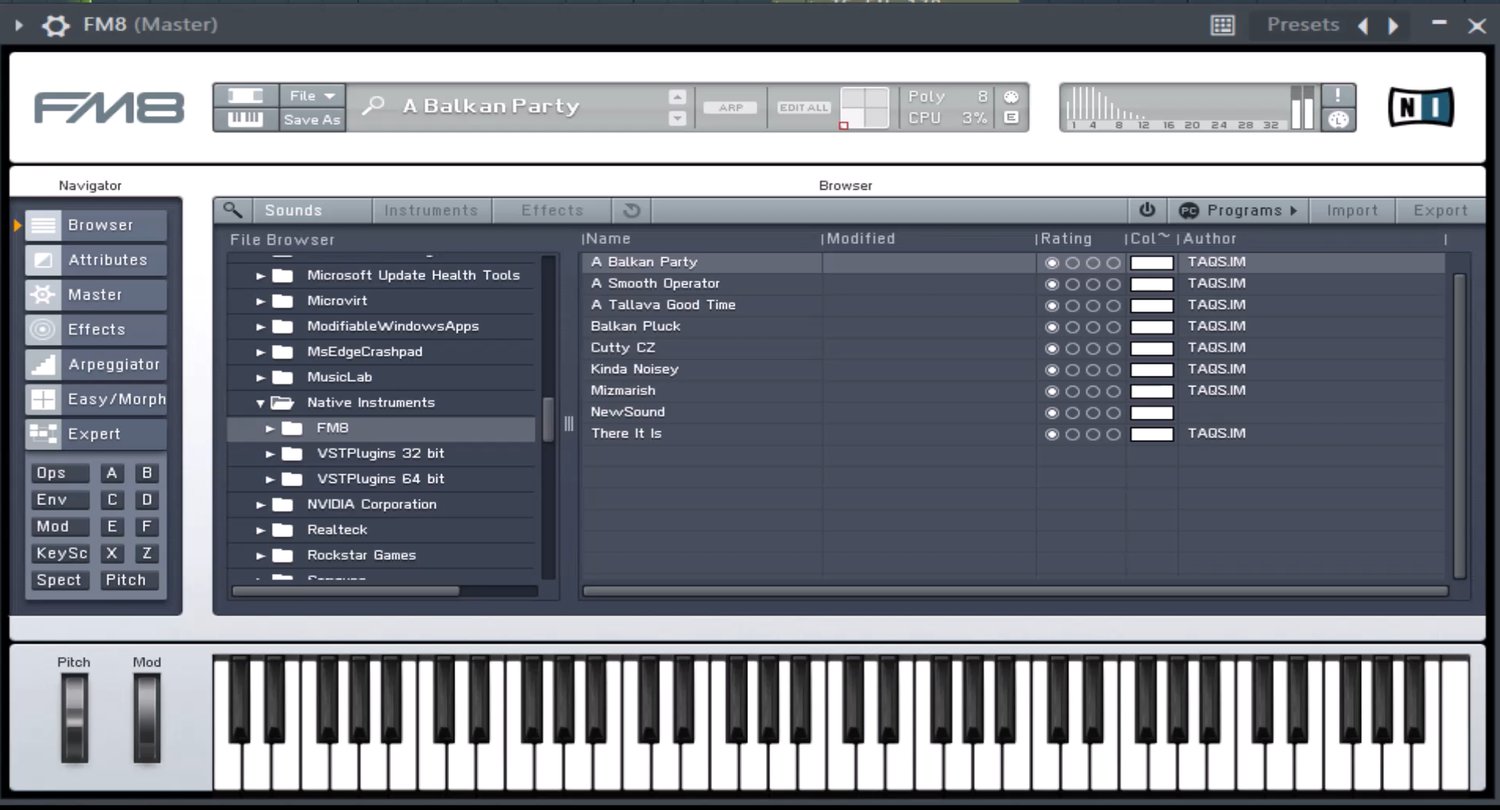
Task: Click the clock icon below the exclamation icon
Action: click(1338, 119)
